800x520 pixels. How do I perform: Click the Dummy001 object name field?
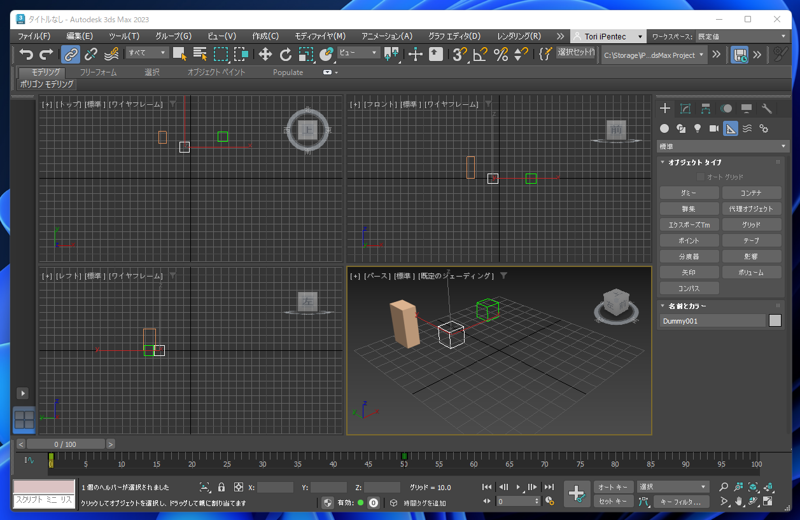[711, 321]
